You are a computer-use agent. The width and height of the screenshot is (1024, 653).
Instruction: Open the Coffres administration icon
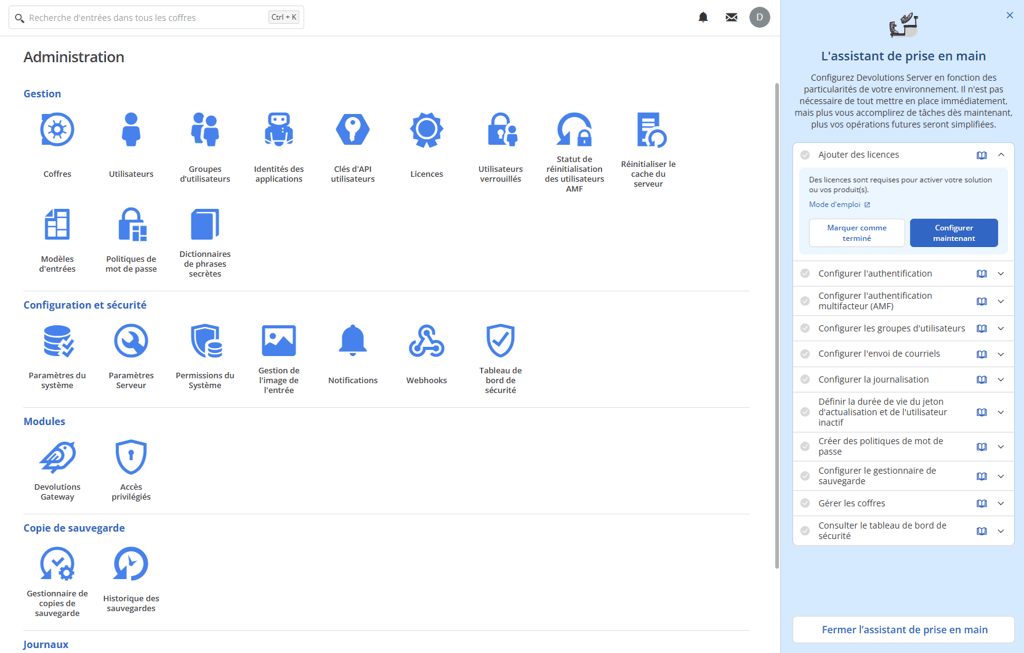click(x=57, y=131)
